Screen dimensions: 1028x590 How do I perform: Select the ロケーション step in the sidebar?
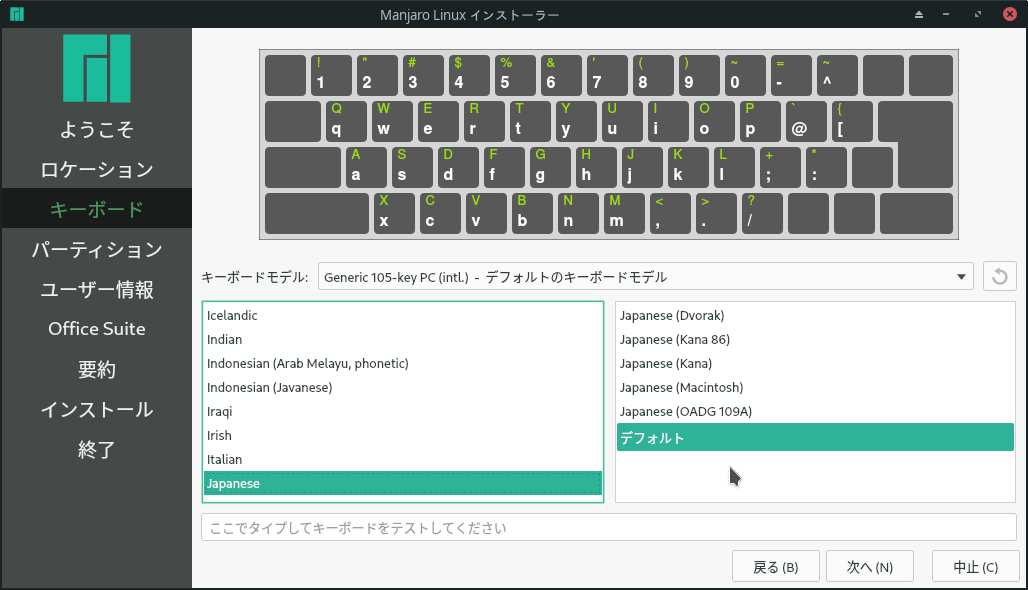(x=96, y=169)
